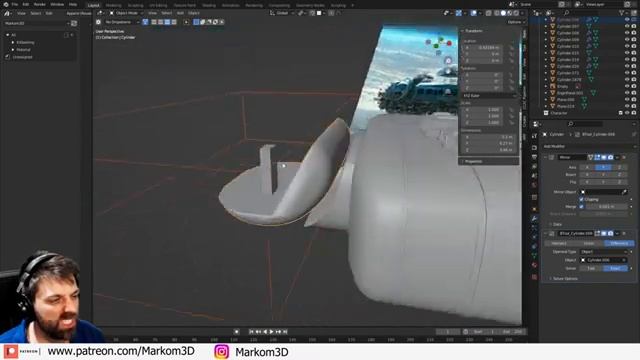Open the Object Mode dropdown
This screenshot has width=640, height=360.
point(126,13)
